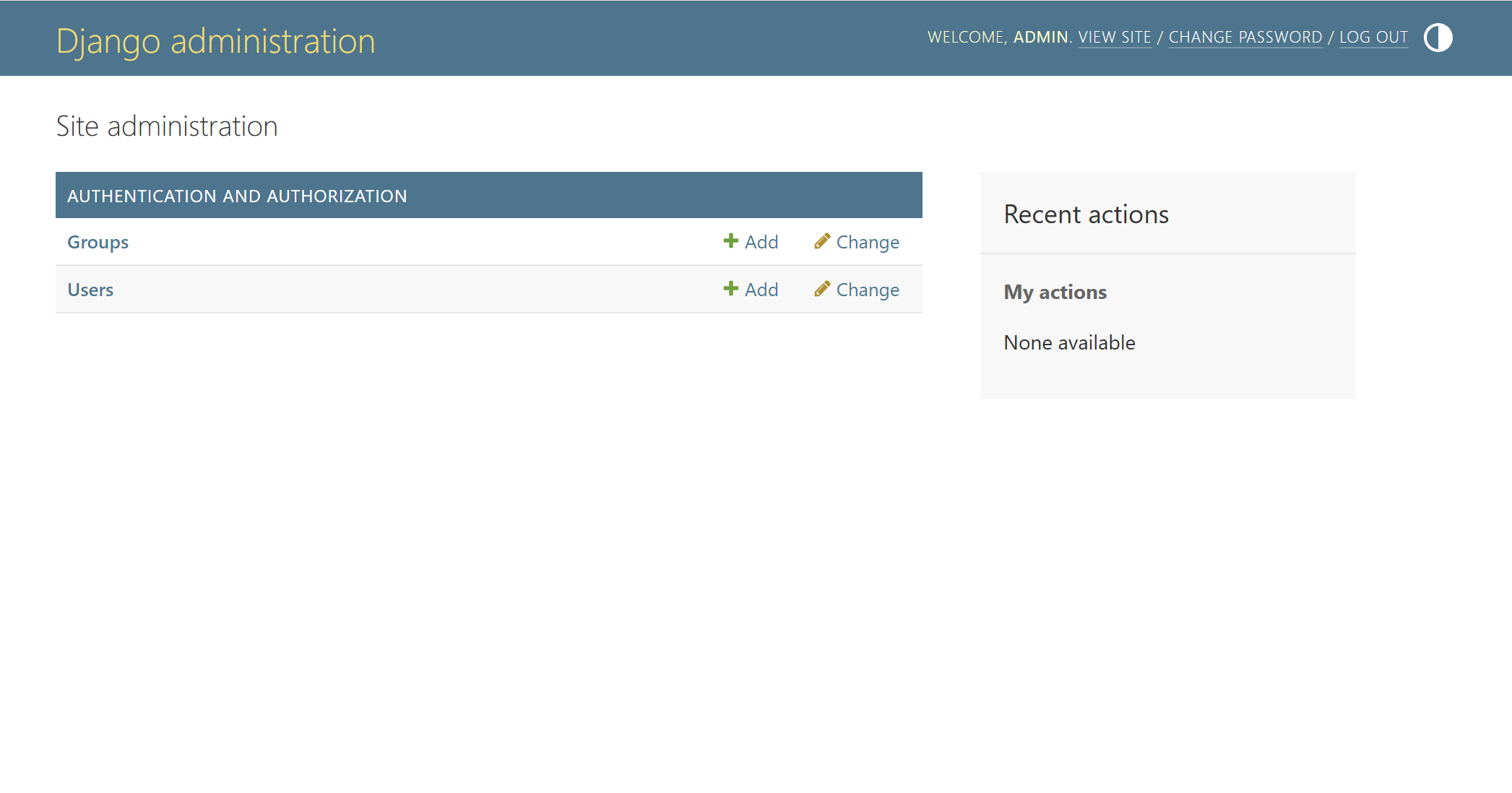Click the Site administration heading

click(x=167, y=126)
